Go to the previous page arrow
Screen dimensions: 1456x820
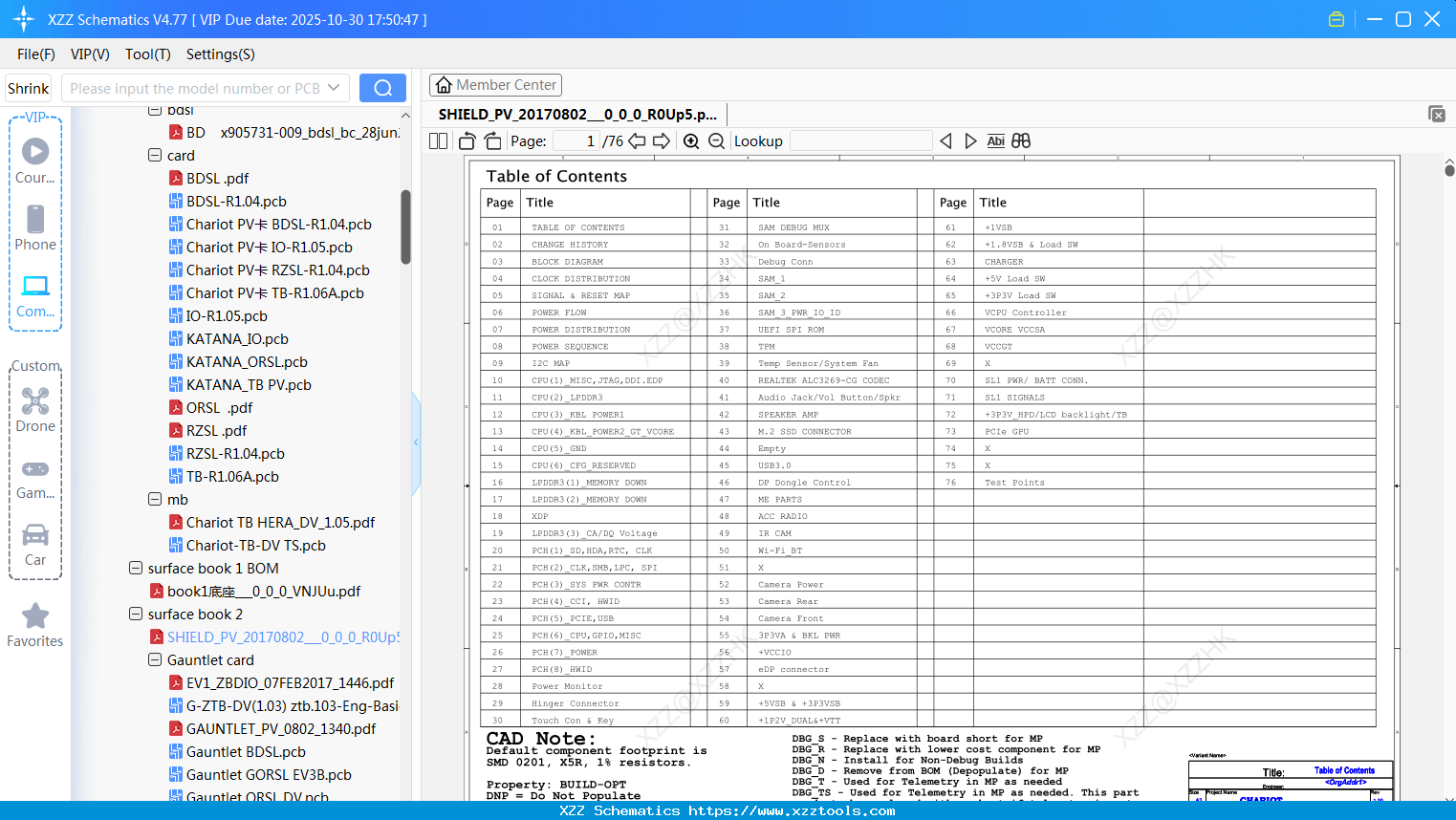point(637,141)
